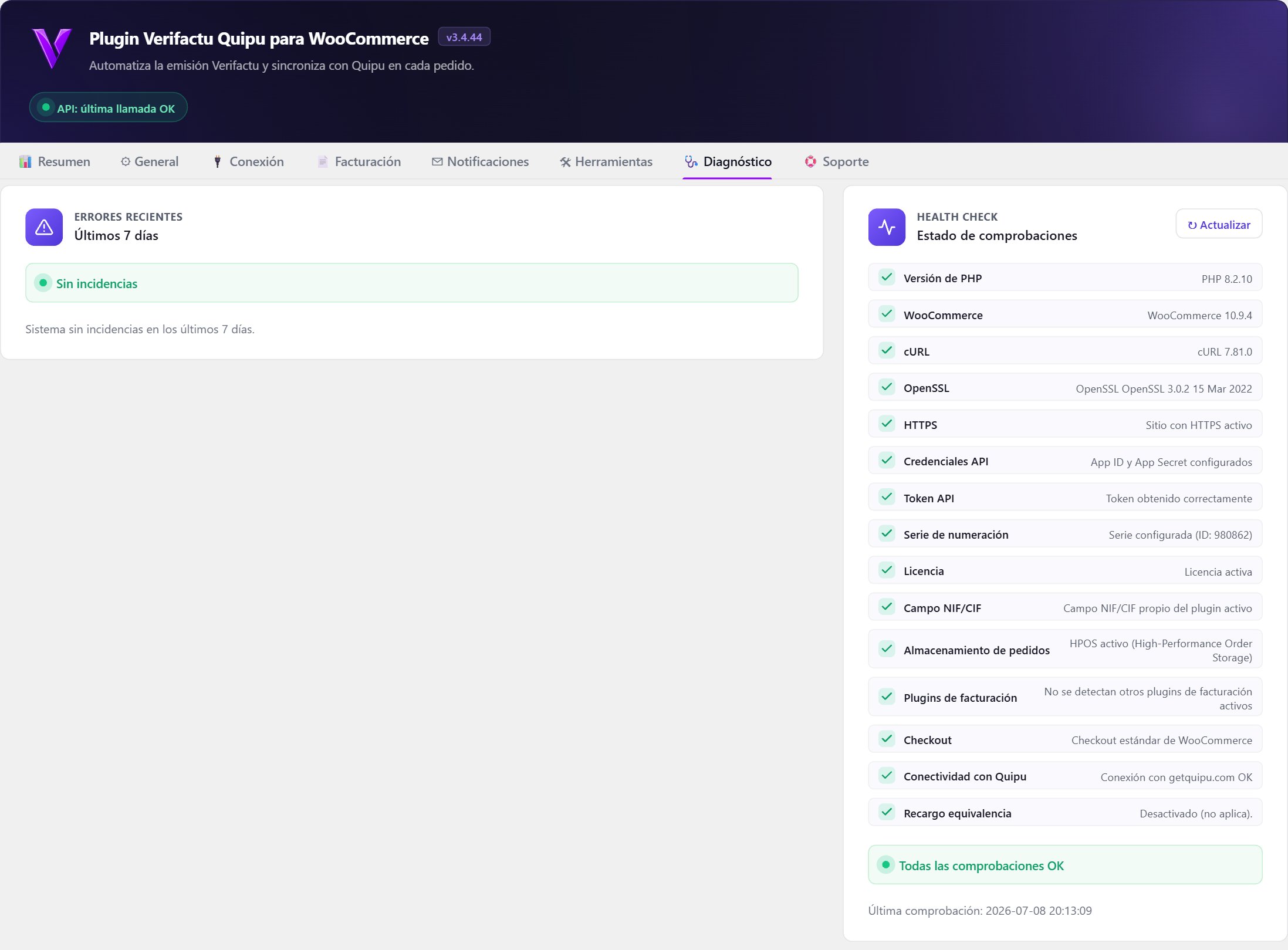The height and width of the screenshot is (950, 1288).
Task: Click the green check for Checkout row
Action: pyautogui.click(x=887, y=739)
